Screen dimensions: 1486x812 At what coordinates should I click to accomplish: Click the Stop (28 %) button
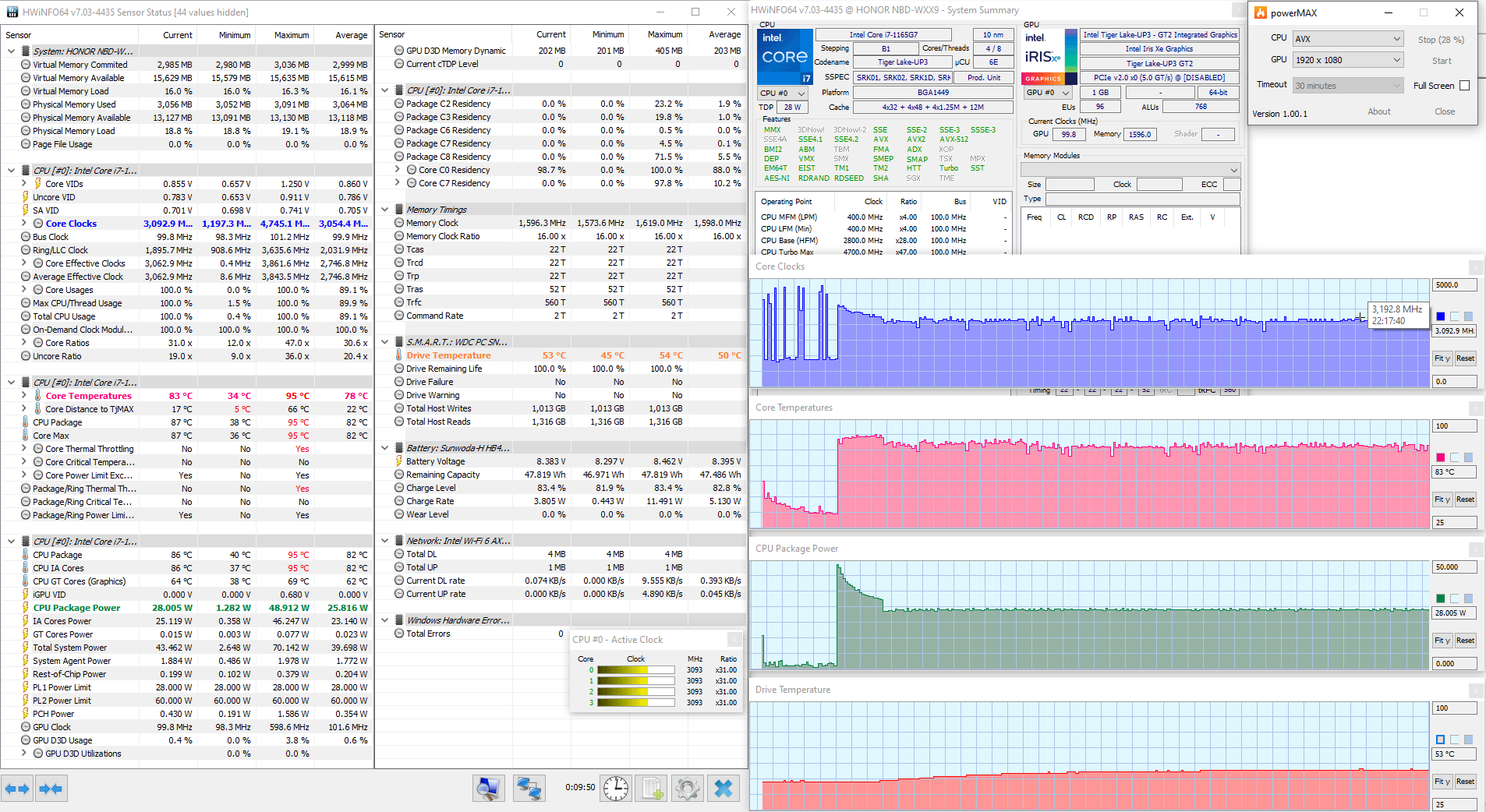1440,40
